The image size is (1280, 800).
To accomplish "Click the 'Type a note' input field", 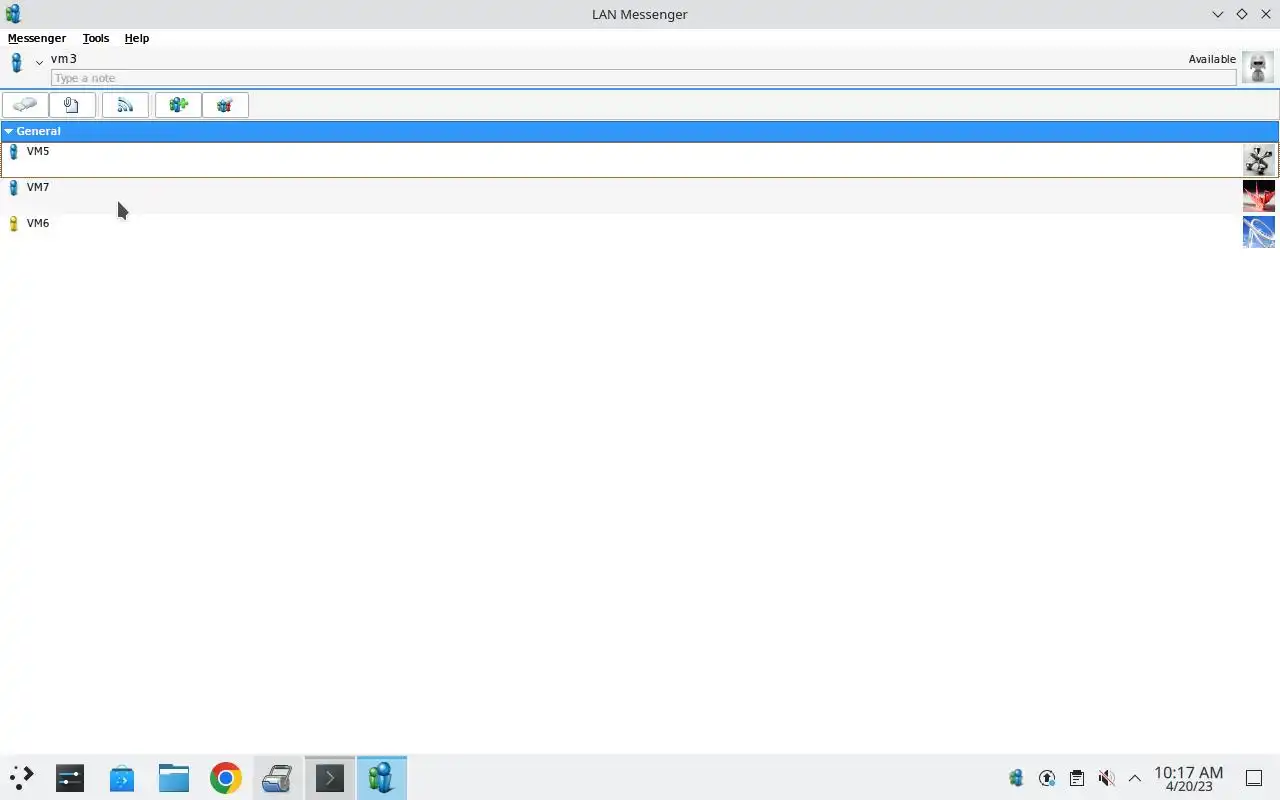I will 644,78.
